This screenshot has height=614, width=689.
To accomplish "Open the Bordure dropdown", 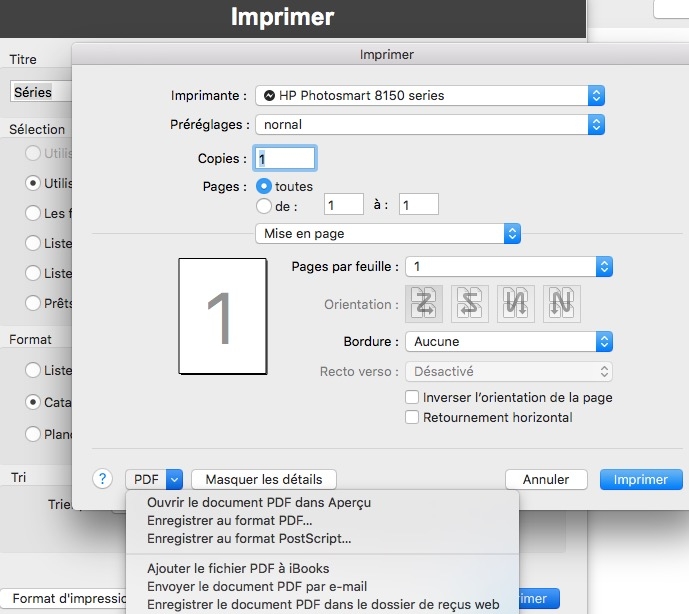I will (508, 341).
